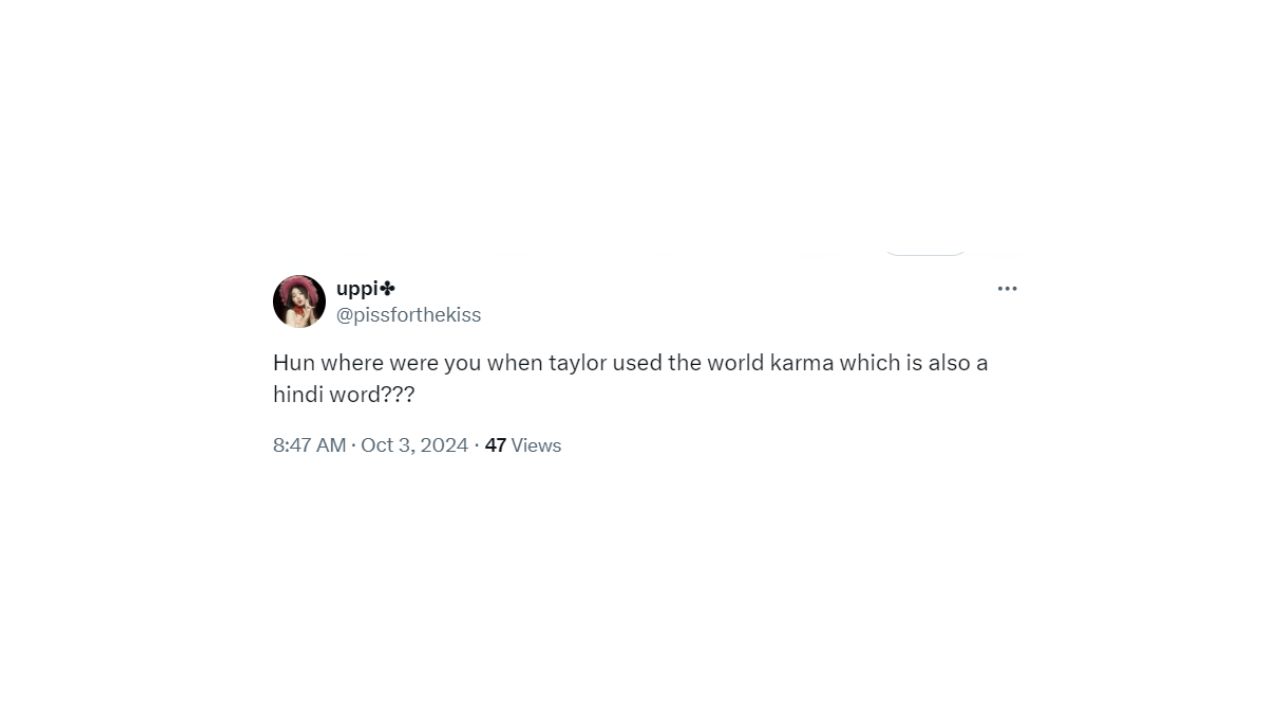The image size is (1280, 720).
Task: Click the Oct 3, 2024 date
Action: pyautogui.click(x=414, y=445)
